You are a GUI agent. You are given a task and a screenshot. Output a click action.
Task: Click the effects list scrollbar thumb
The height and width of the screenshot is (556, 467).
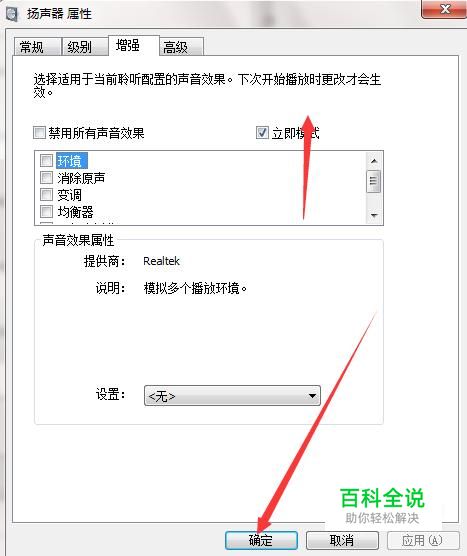(374, 181)
